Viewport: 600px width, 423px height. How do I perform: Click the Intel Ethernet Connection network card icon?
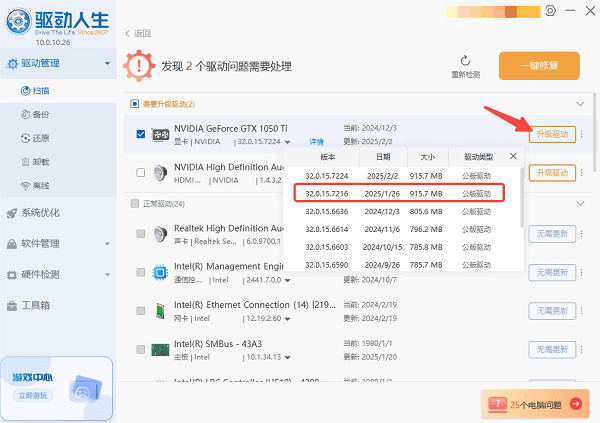160,311
